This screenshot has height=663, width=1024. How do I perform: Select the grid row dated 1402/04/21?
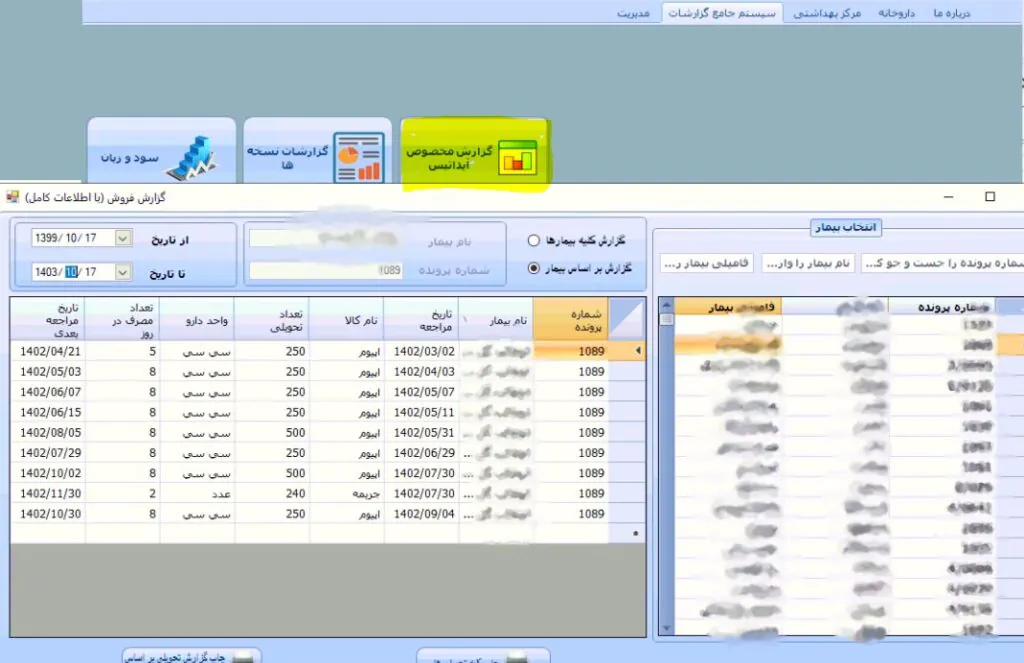pos(300,351)
